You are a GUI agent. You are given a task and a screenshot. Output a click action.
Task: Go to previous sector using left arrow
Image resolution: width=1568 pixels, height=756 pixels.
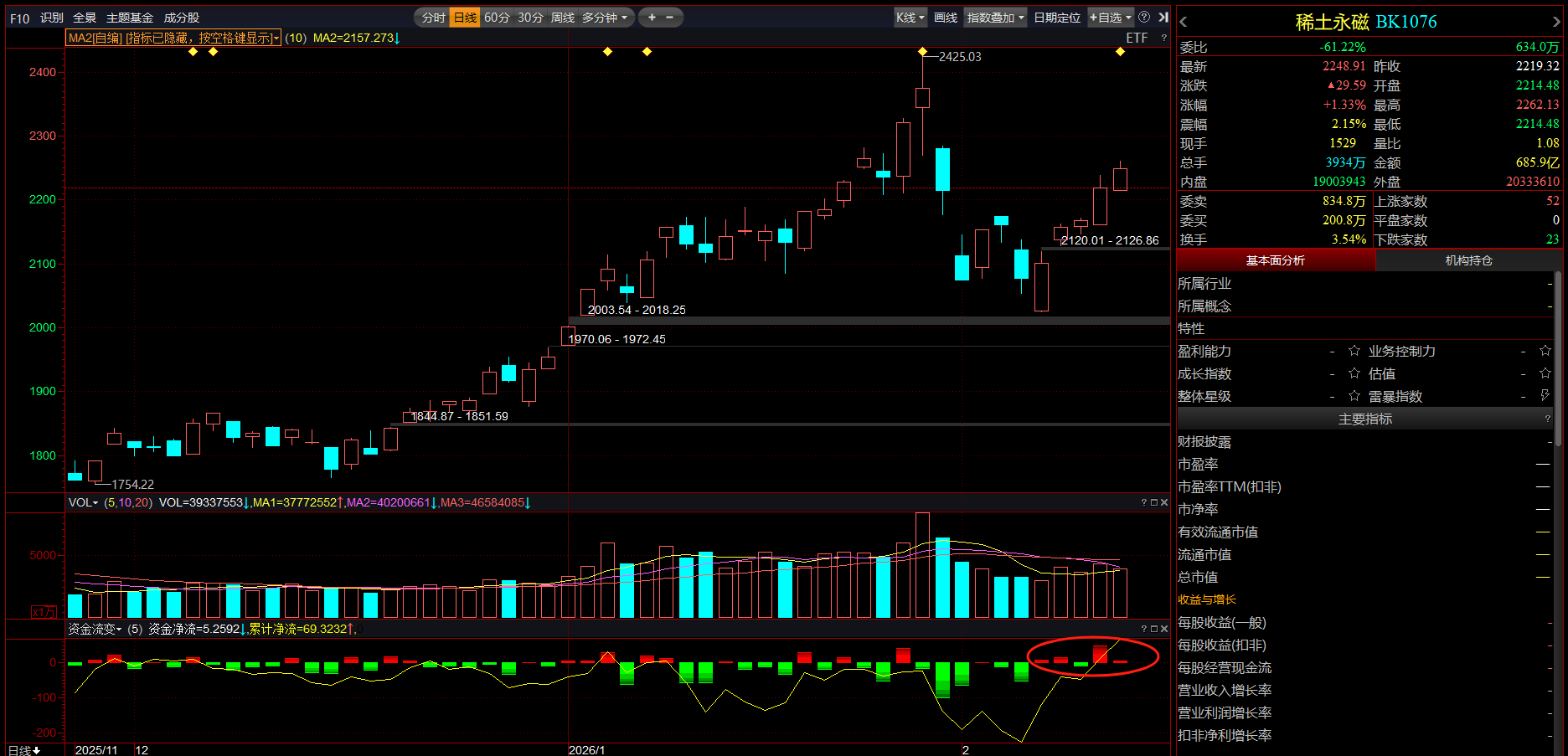[1184, 23]
